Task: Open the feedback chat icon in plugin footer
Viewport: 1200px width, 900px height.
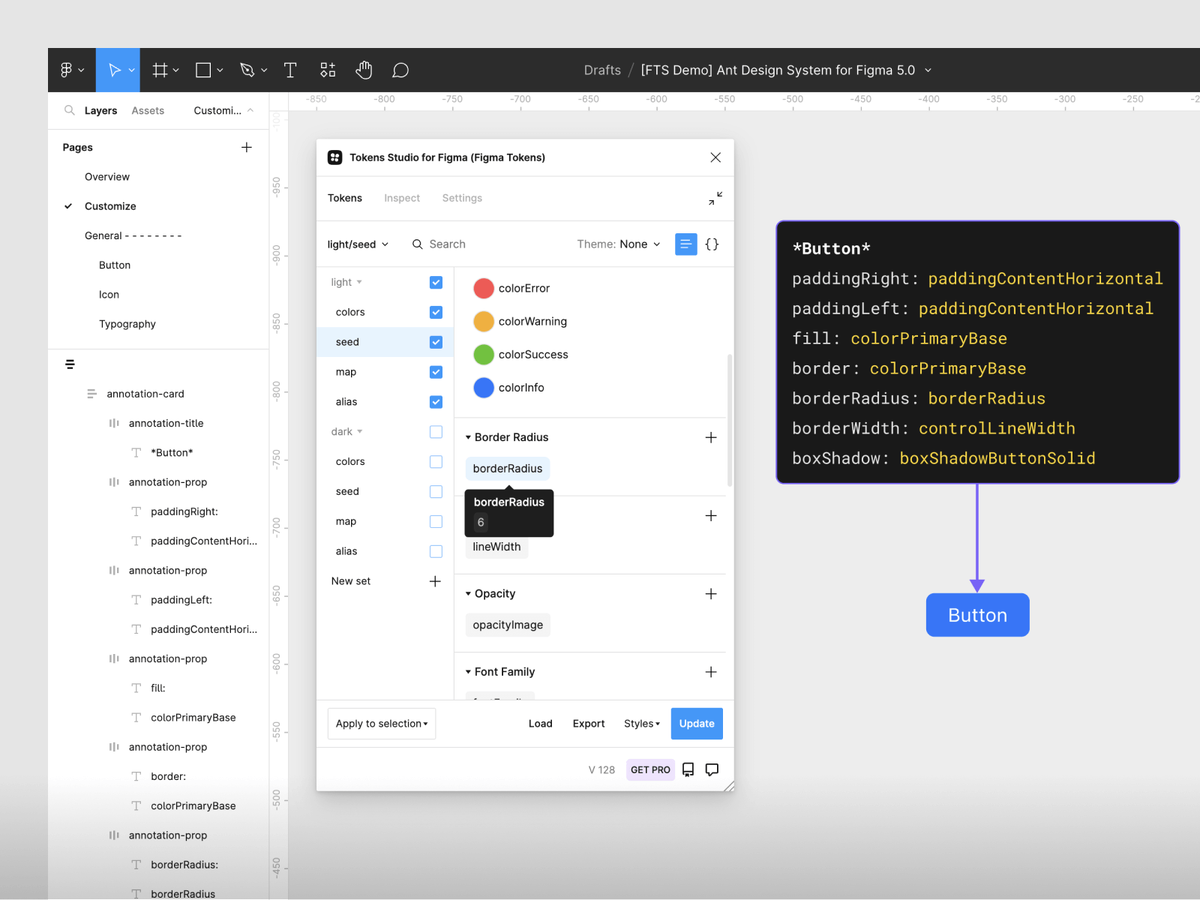Action: click(x=712, y=770)
